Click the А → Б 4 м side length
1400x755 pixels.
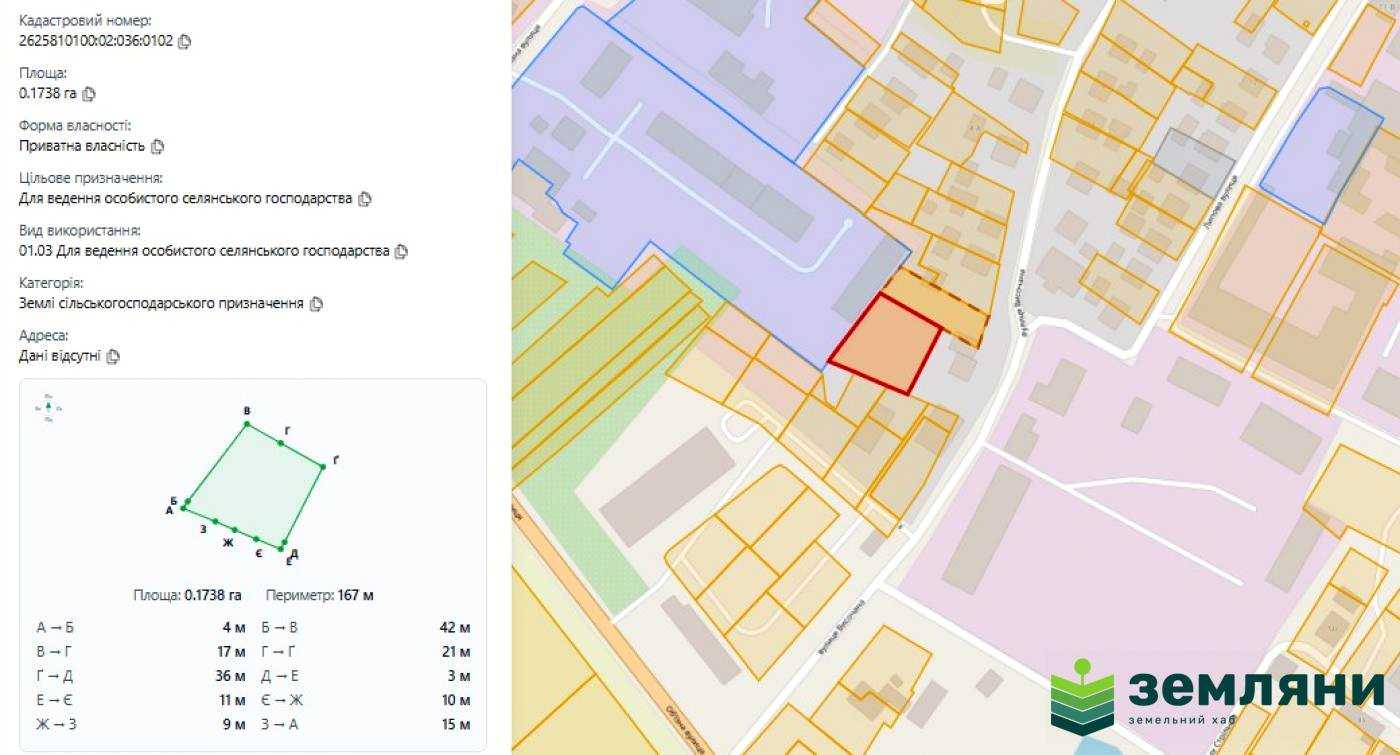click(x=141, y=628)
